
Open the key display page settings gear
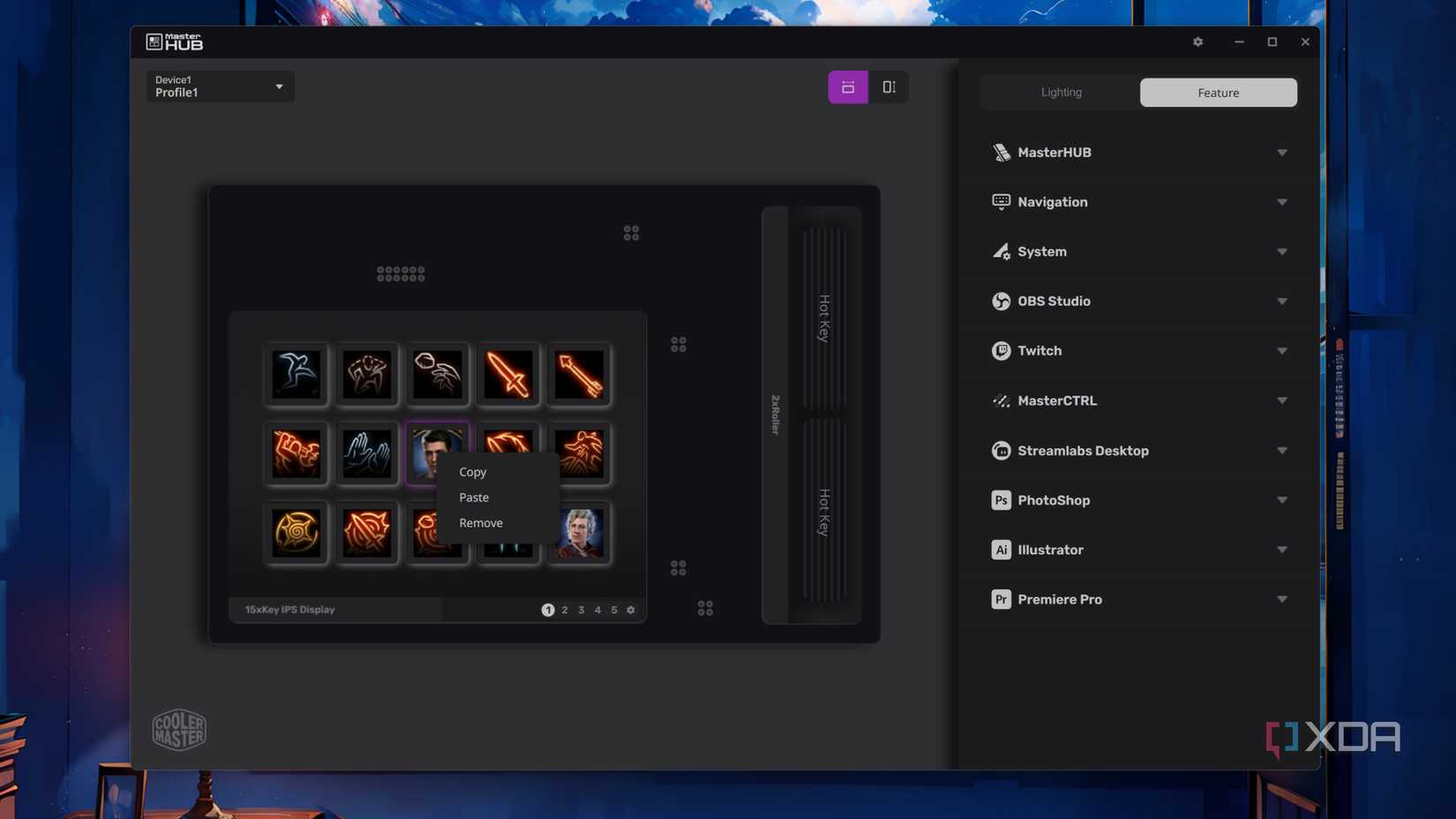pyautogui.click(x=631, y=610)
